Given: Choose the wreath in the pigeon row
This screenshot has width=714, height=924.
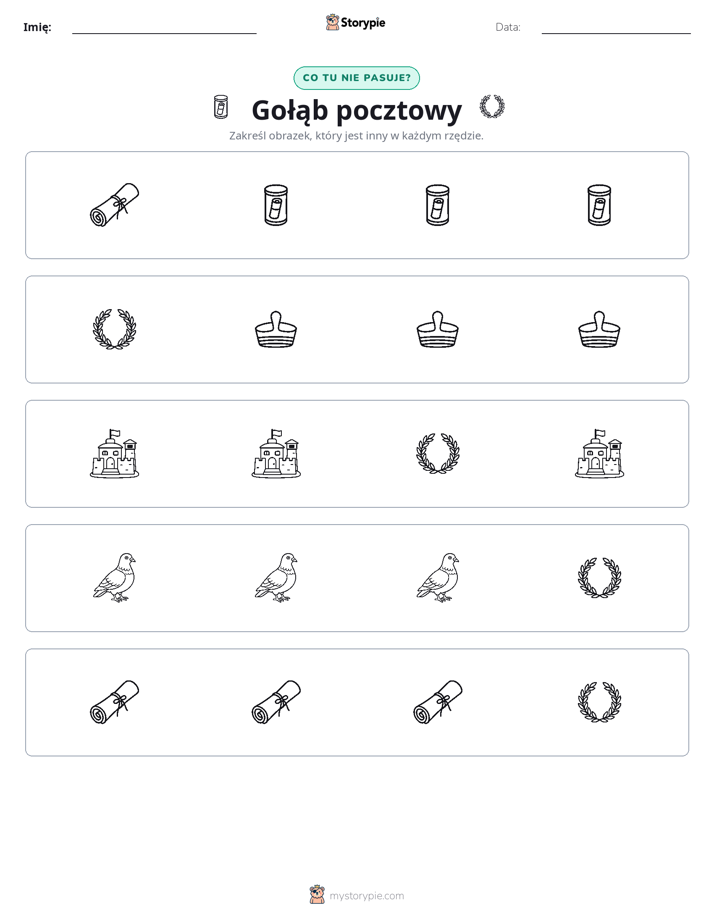Looking at the screenshot, I should [x=599, y=578].
